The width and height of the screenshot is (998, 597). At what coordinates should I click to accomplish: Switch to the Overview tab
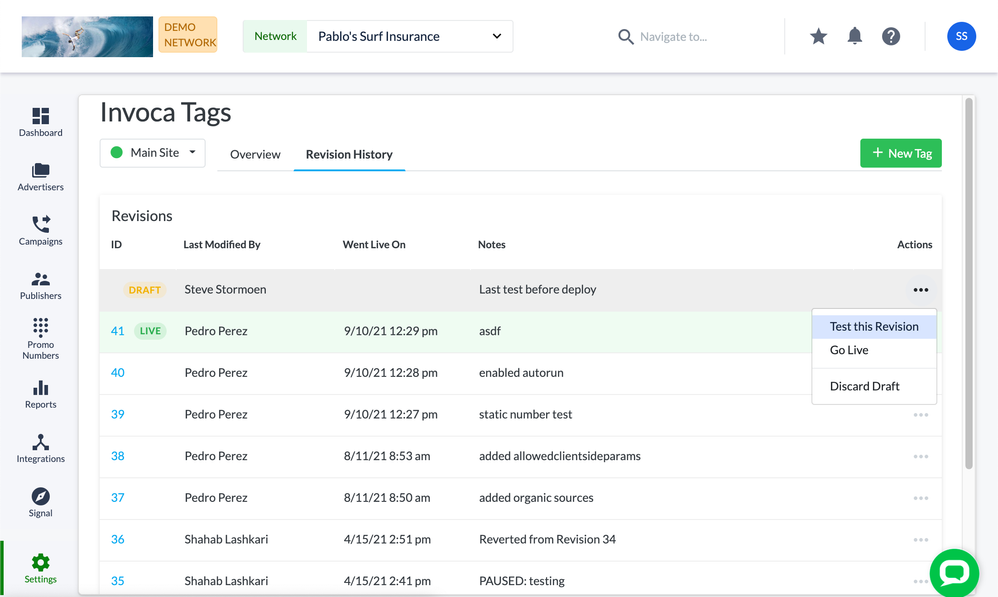point(255,154)
